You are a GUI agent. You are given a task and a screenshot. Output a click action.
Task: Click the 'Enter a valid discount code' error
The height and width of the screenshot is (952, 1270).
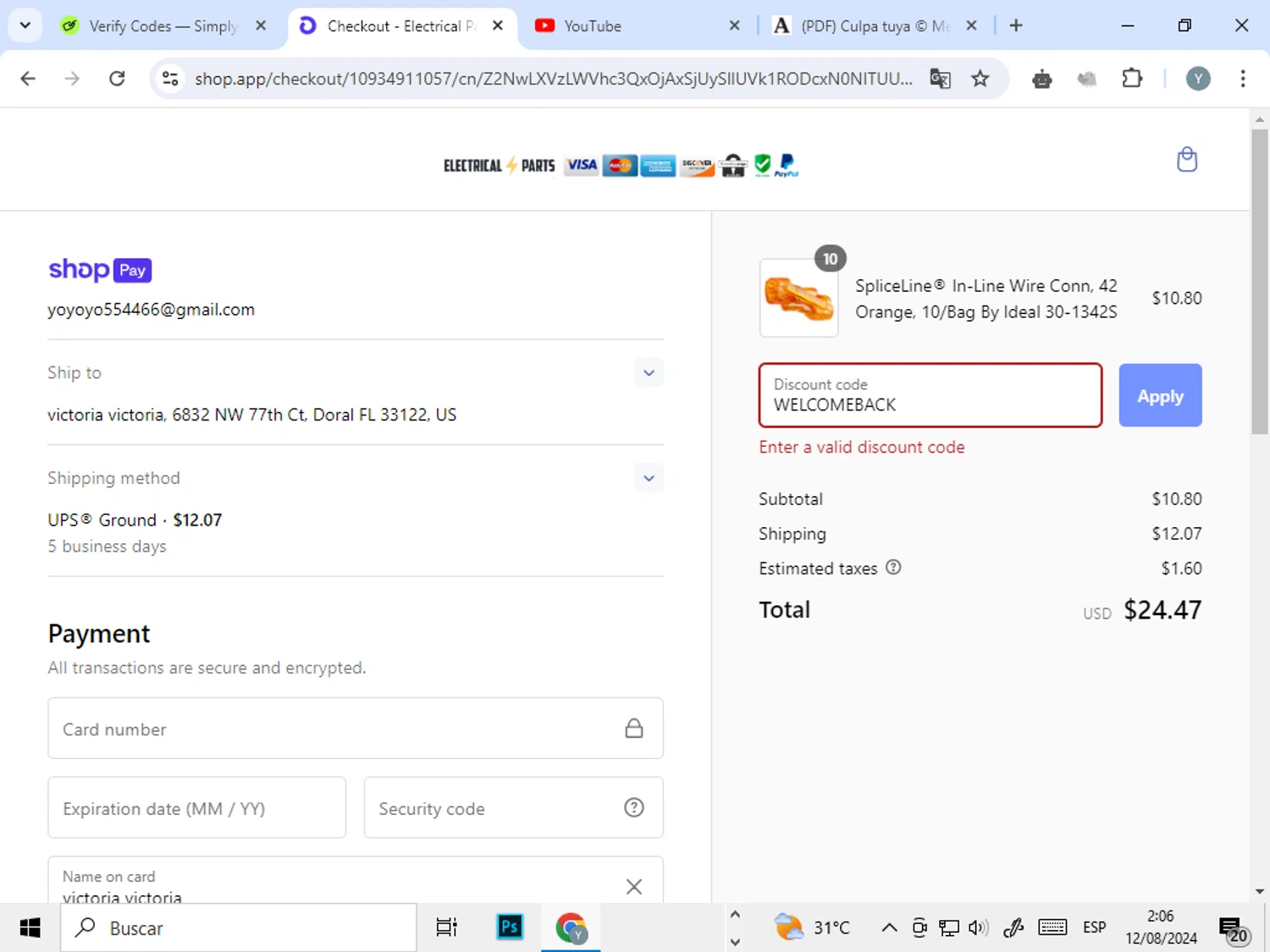coord(862,447)
